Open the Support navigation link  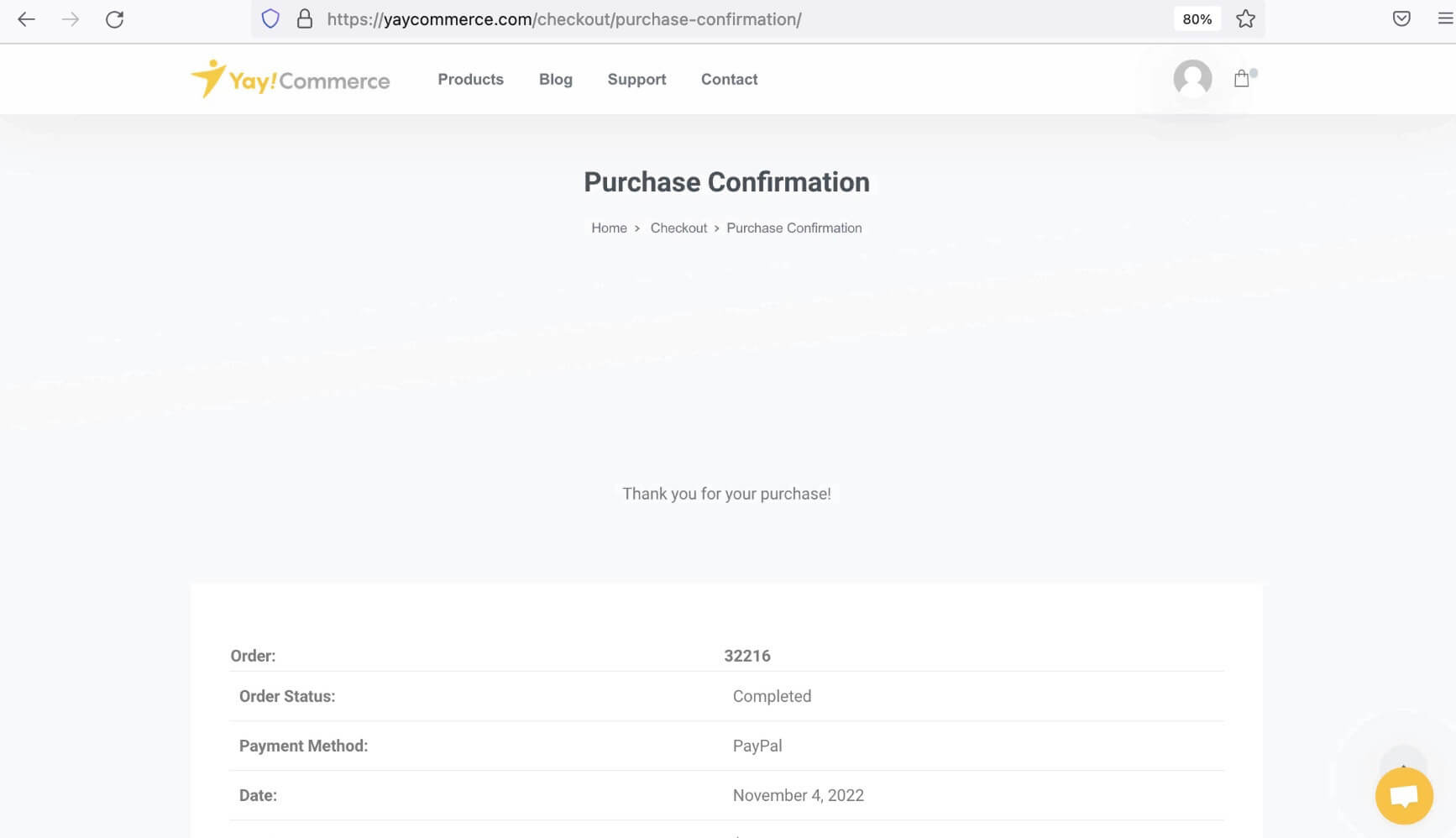click(636, 80)
